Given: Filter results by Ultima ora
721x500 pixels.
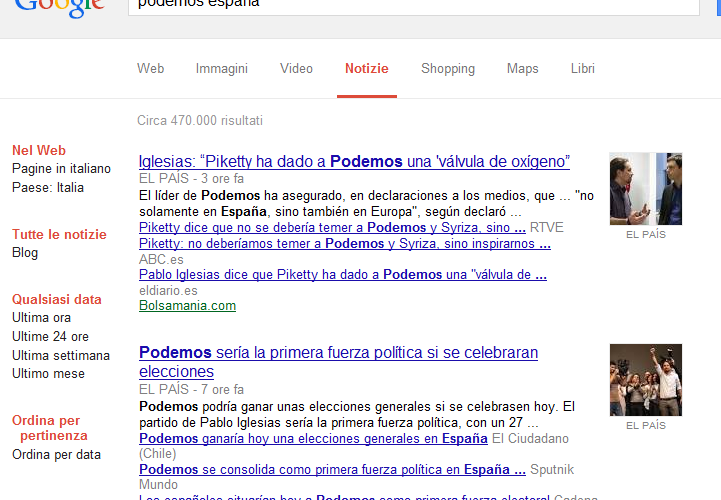Looking at the screenshot, I should [41, 318].
